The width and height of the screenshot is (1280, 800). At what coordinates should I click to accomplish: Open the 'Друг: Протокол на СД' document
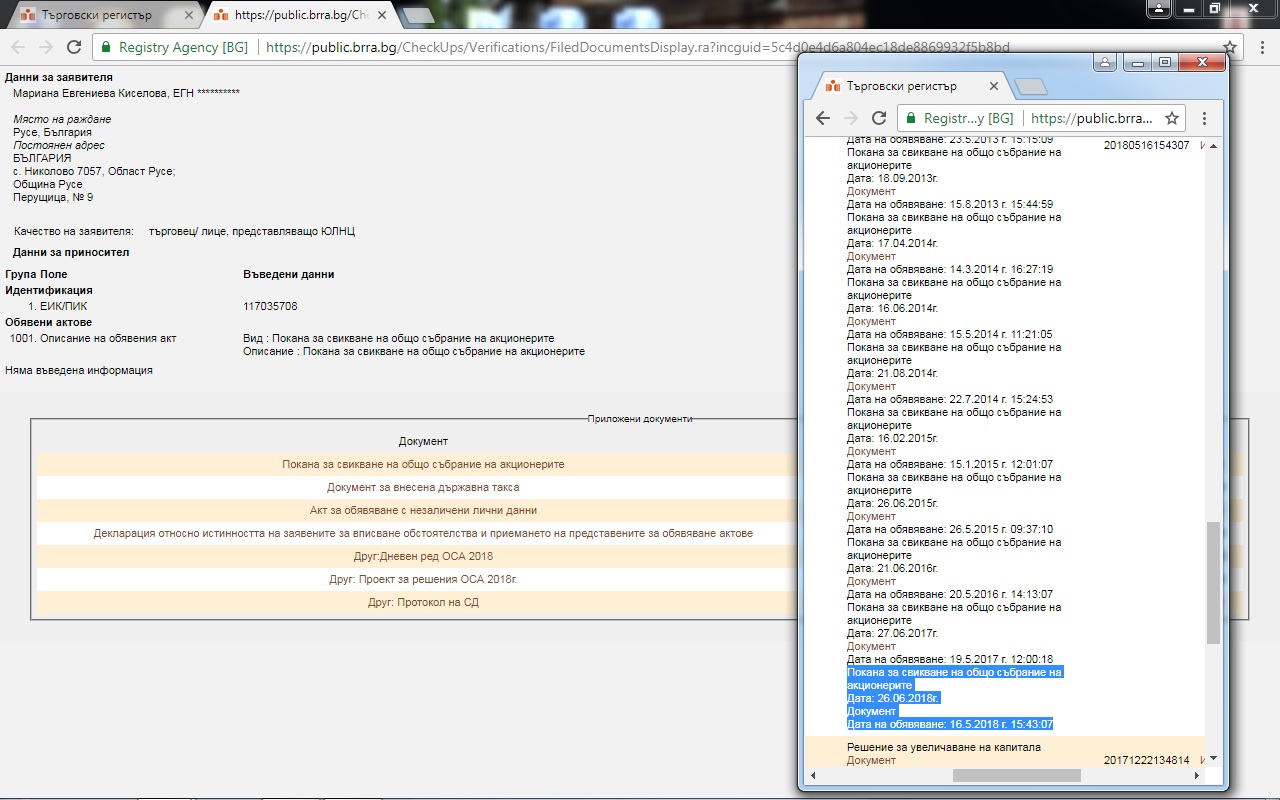(x=423, y=603)
